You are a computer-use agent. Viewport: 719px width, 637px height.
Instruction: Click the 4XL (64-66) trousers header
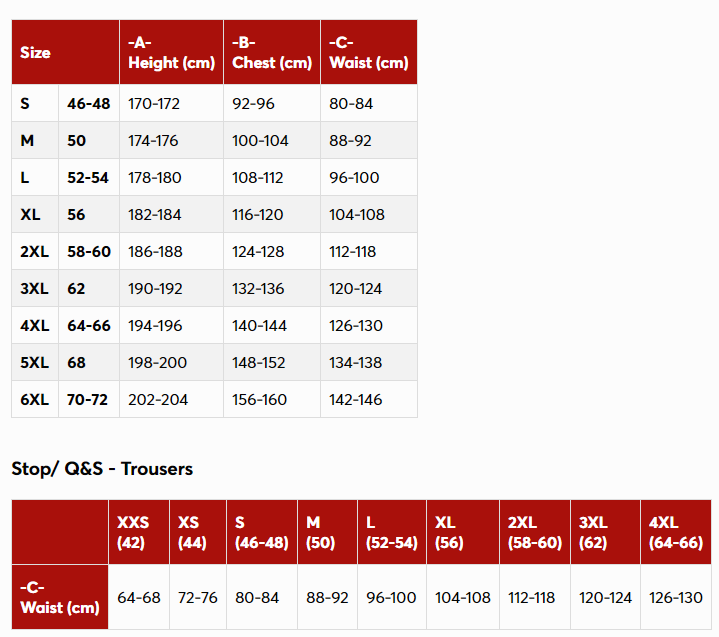tap(676, 532)
